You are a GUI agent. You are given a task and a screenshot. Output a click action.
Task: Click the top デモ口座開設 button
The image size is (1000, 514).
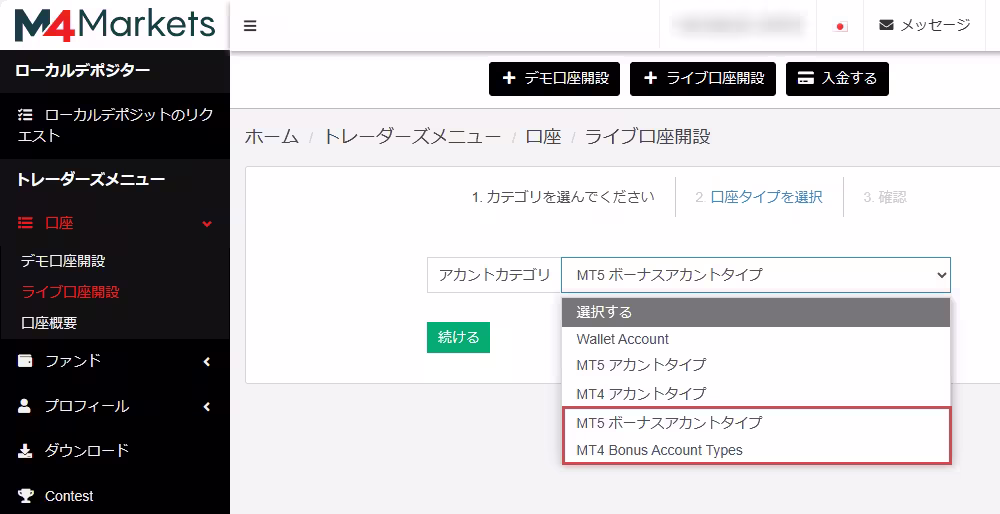click(554, 78)
